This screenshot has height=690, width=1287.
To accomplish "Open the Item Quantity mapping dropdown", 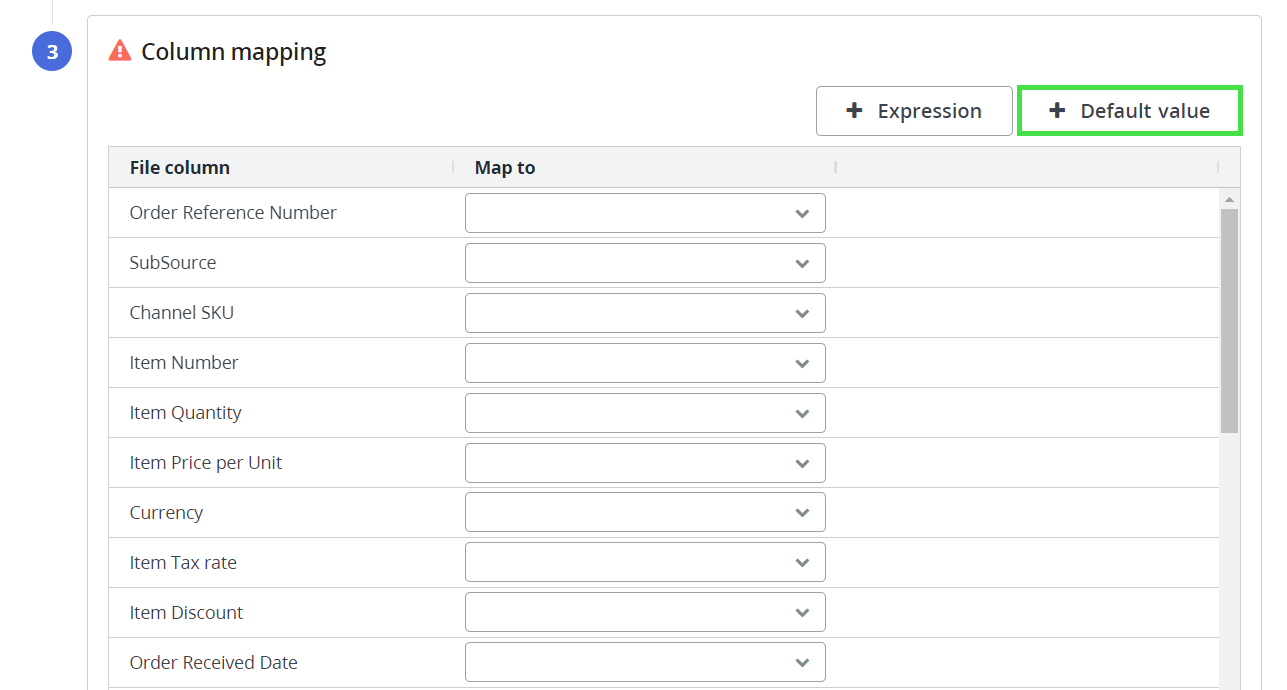I will click(x=645, y=413).
